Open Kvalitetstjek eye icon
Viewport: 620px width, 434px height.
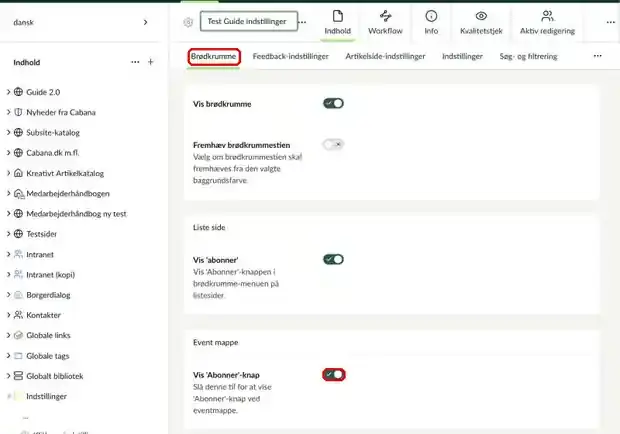coord(481,16)
